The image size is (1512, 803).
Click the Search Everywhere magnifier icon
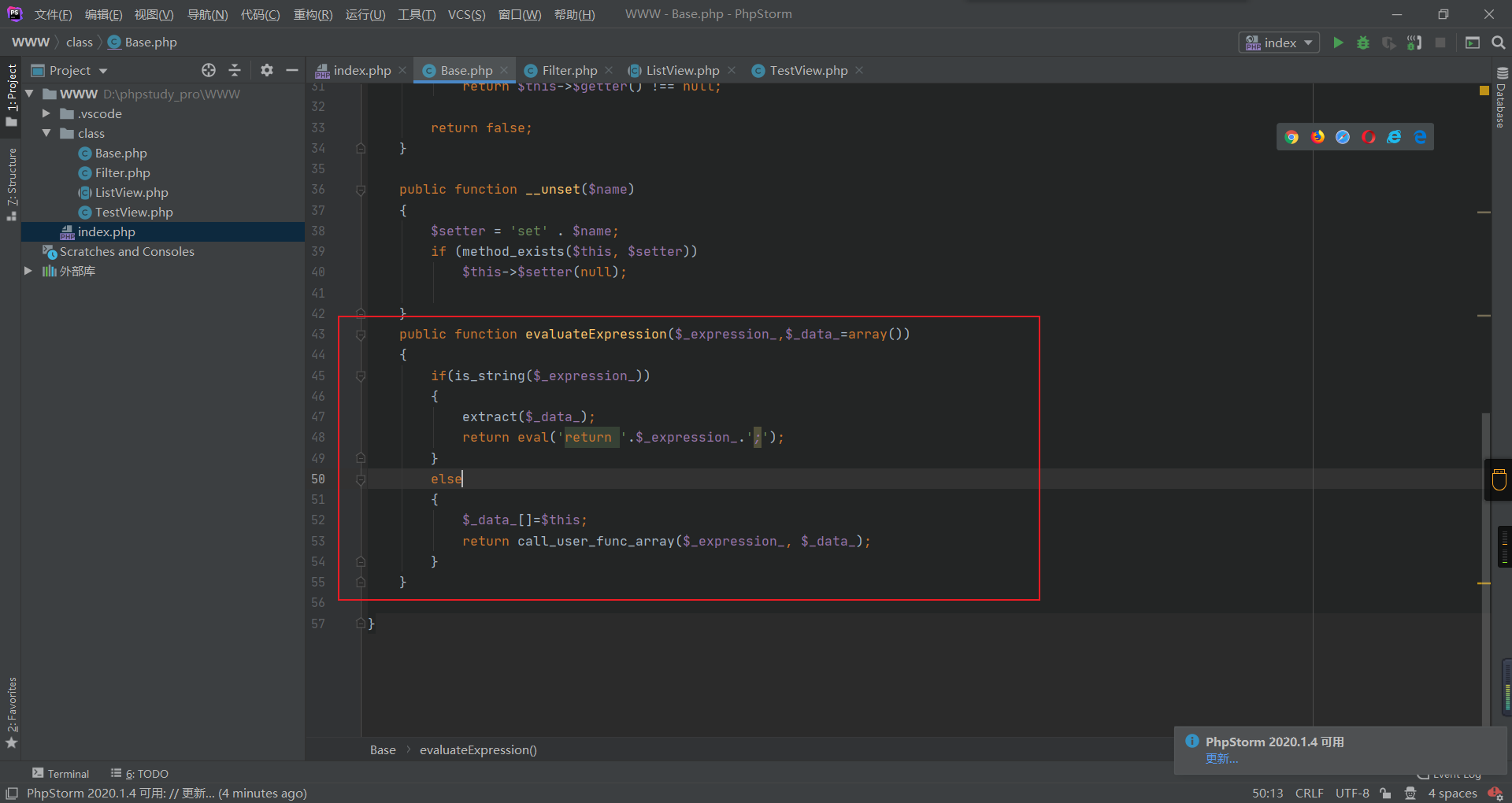1498,43
